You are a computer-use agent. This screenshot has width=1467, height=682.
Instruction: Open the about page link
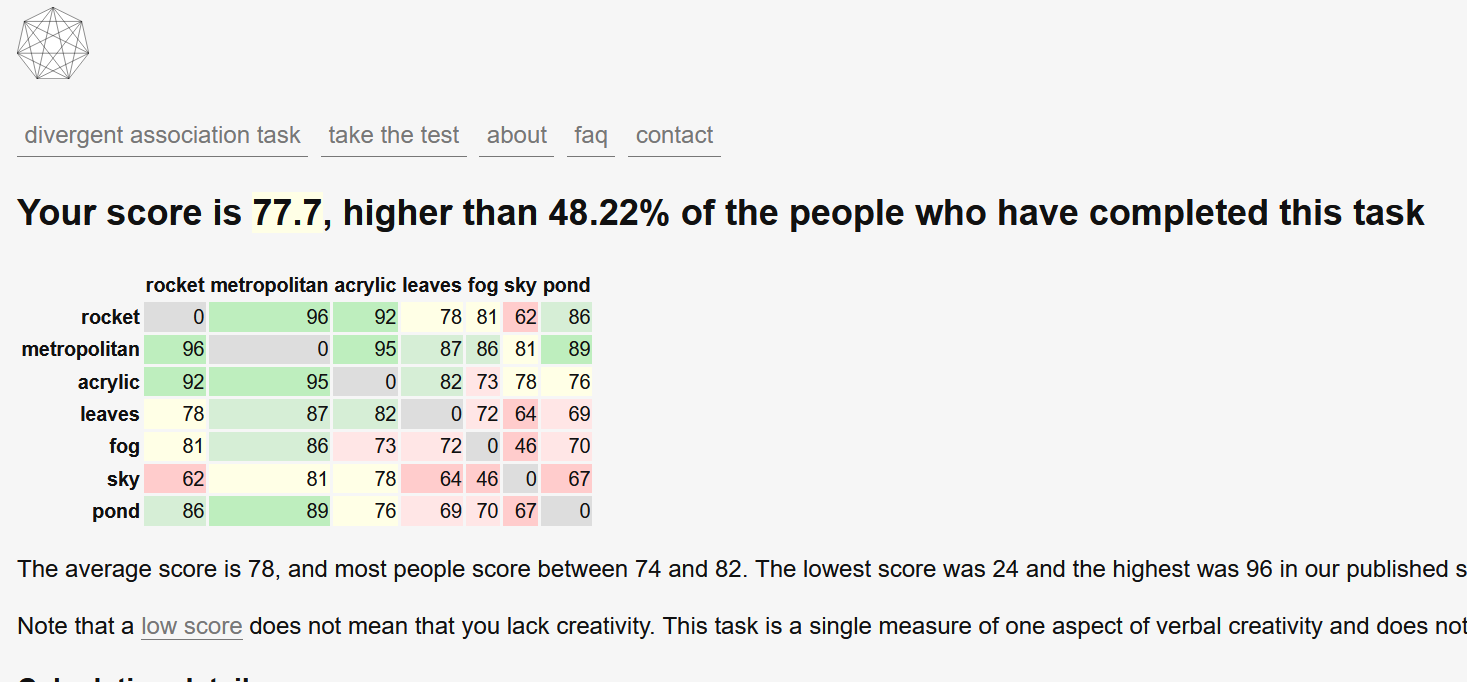tap(517, 136)
